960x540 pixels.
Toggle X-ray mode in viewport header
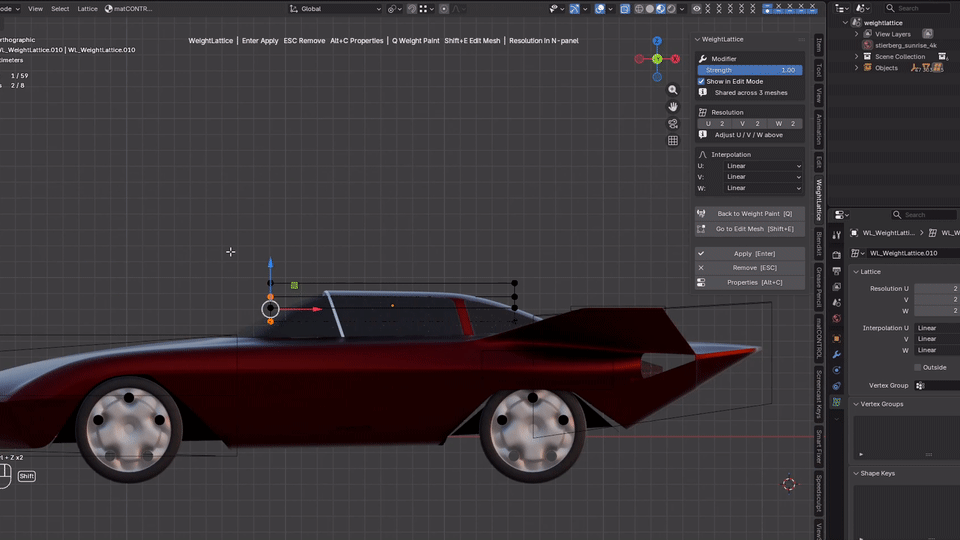pyautogui.click(x=624, y=9)
